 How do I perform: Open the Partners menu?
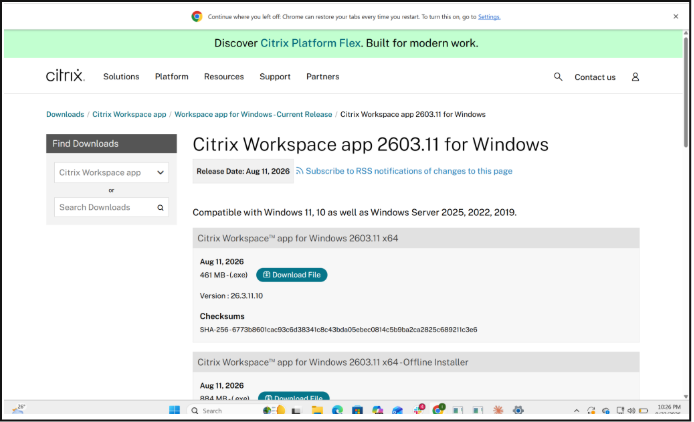point(322,77)
